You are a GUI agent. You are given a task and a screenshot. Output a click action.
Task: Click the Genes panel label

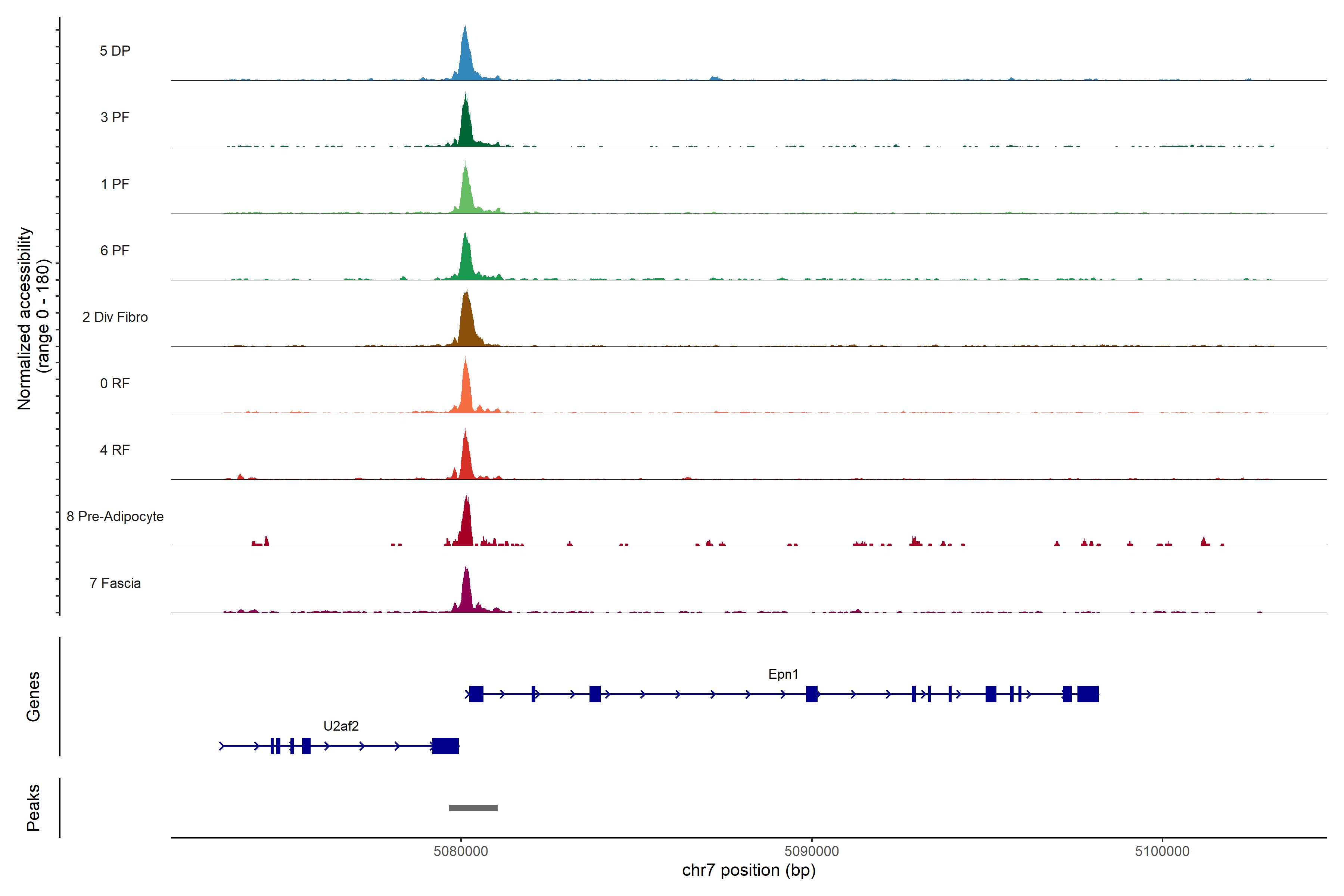33,697
